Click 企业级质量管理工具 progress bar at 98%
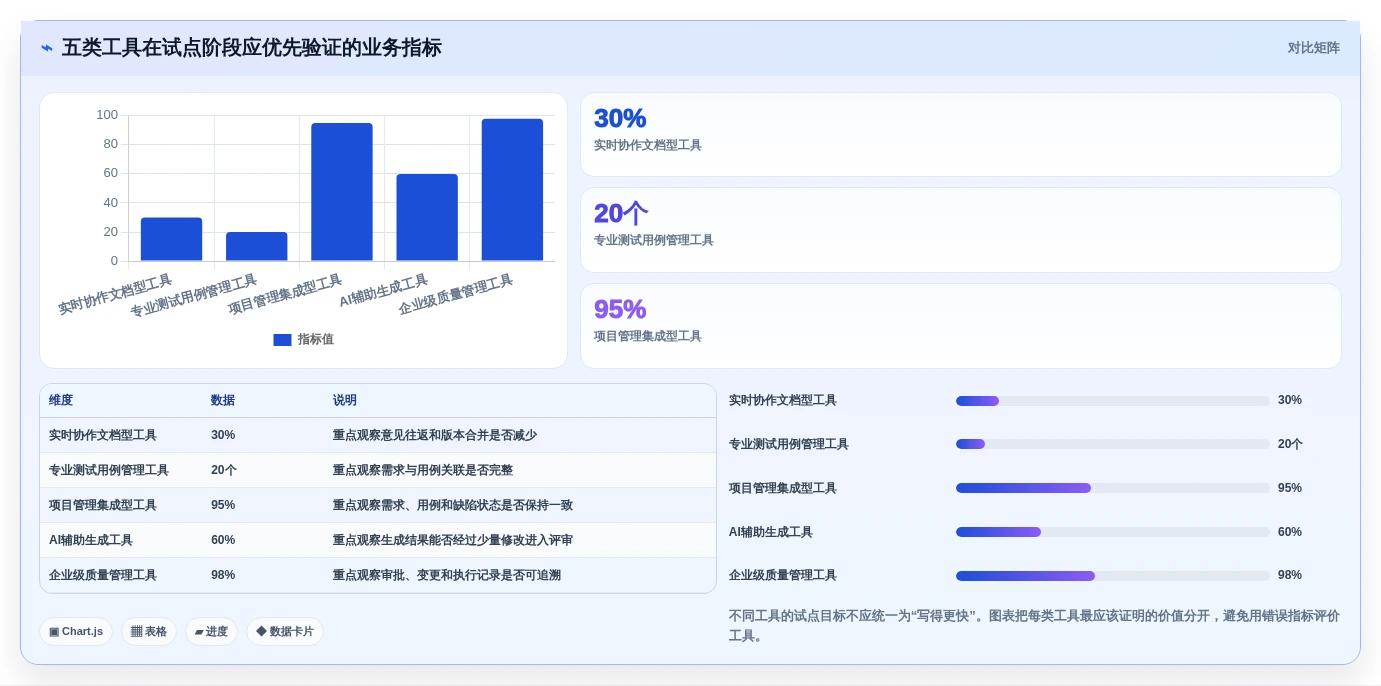 point(1112,576)
